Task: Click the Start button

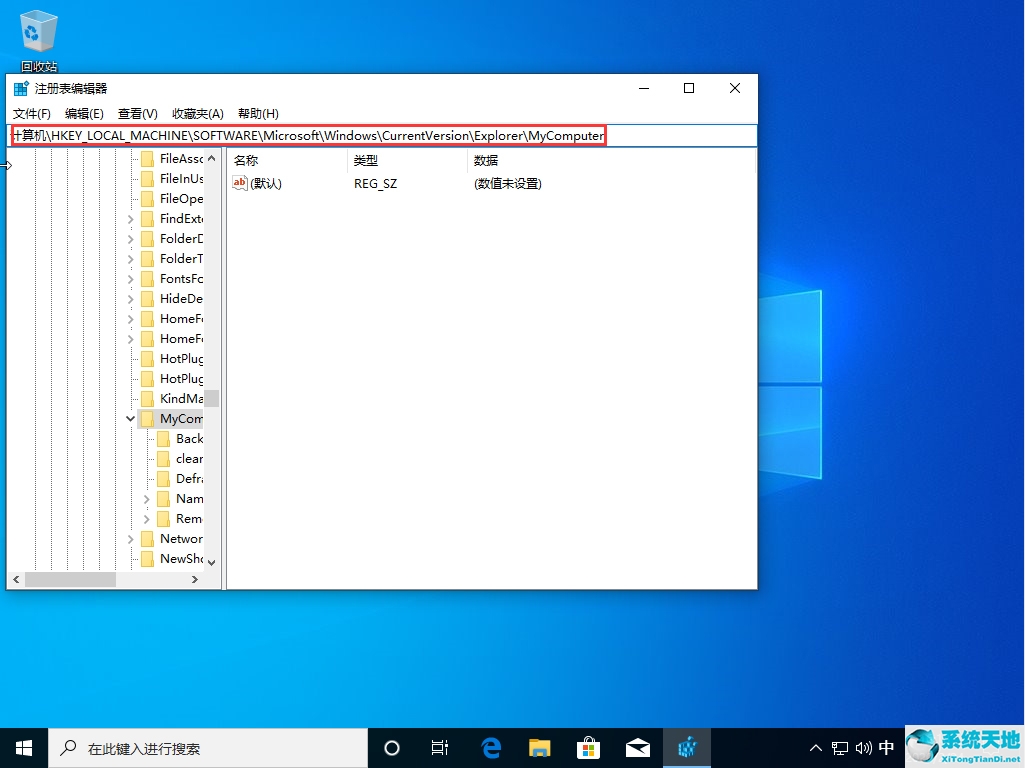Action: point(22,747)
